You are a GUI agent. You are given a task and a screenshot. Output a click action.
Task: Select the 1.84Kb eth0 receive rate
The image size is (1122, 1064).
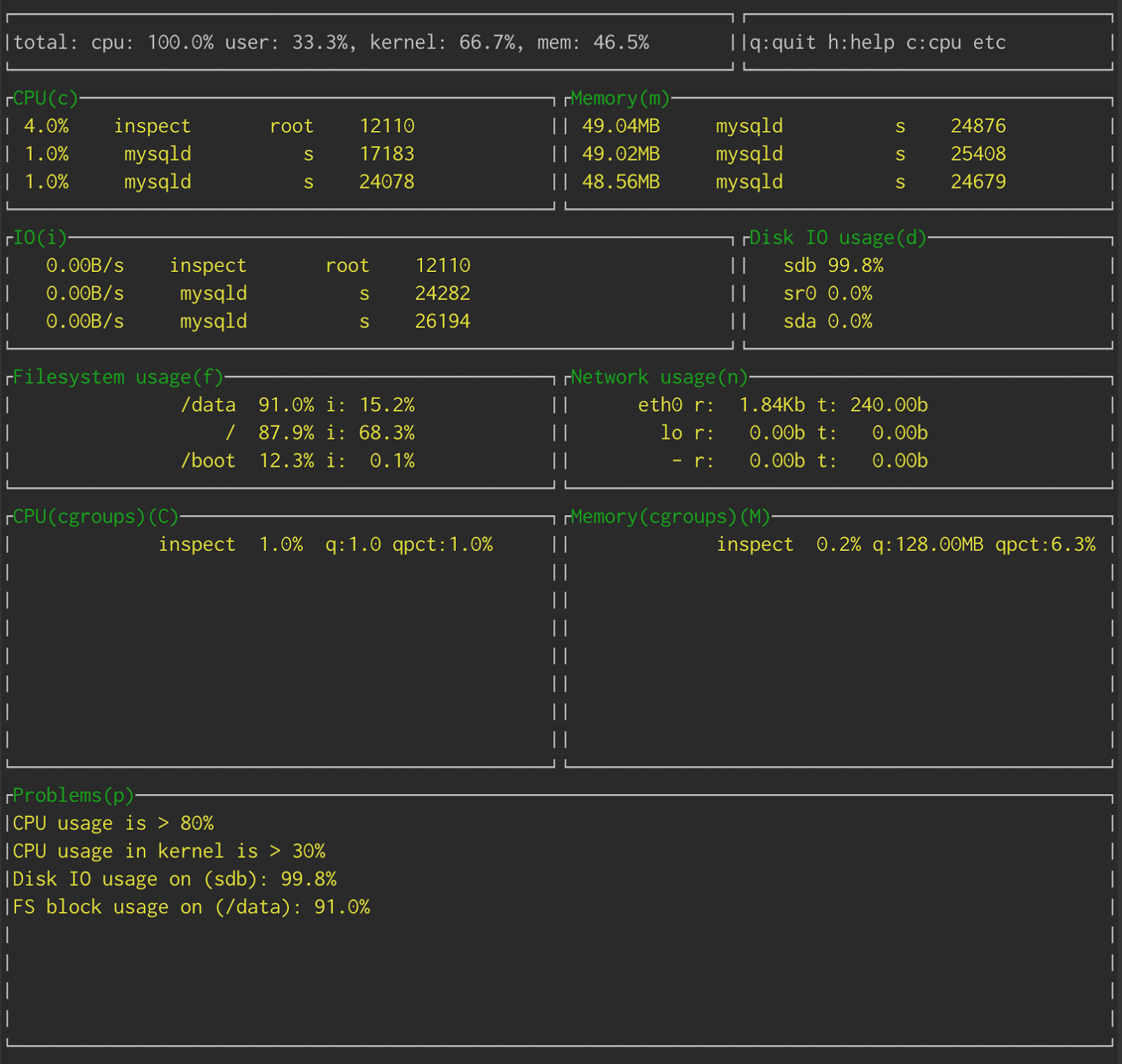point(772,405)
